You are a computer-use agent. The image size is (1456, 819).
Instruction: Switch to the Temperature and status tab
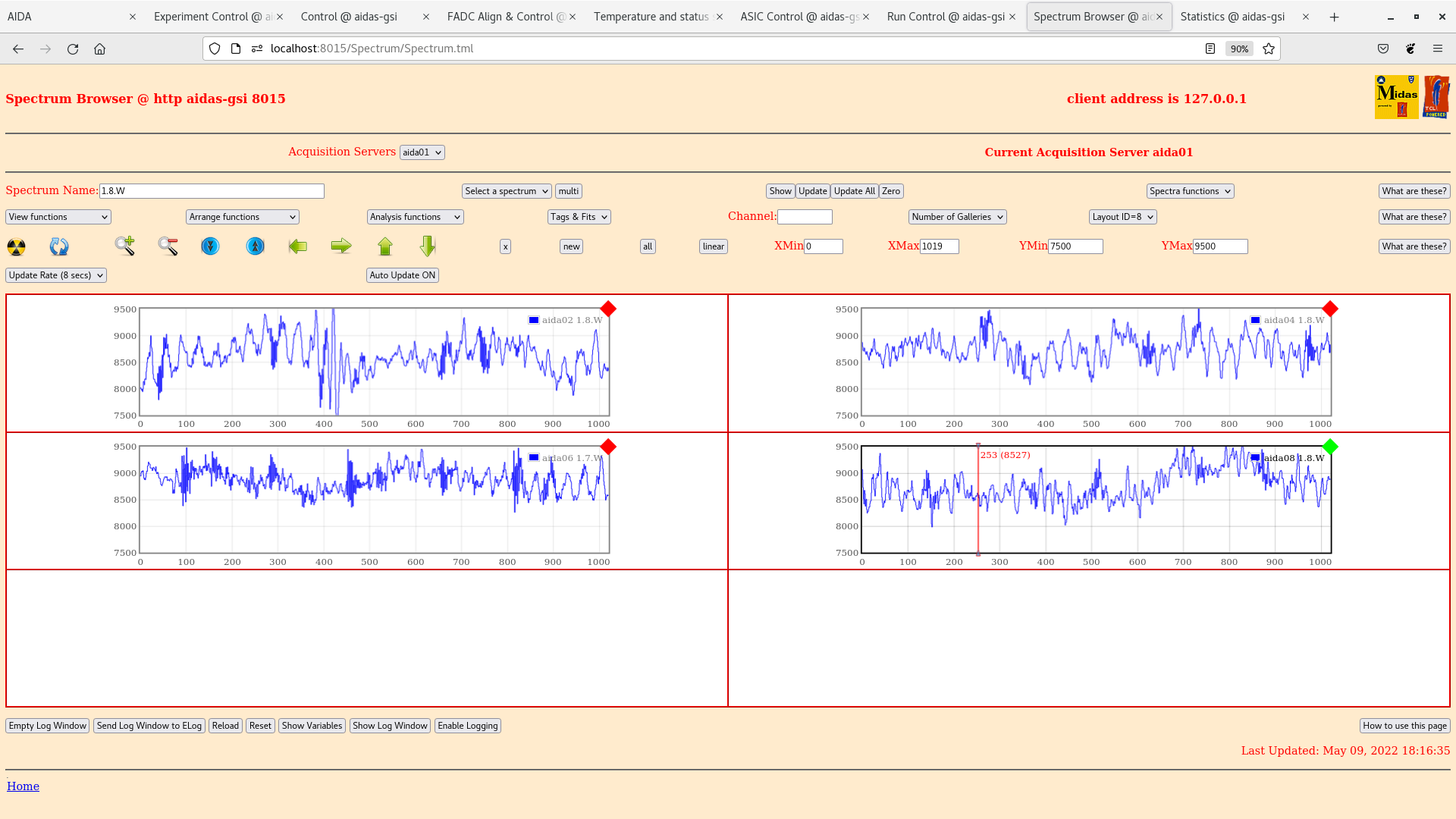[x=651, y=17]
